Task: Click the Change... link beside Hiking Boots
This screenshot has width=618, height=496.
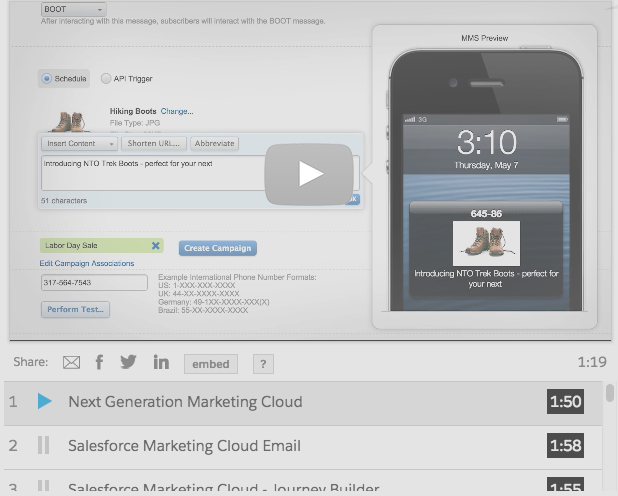Action: (x=177, y=111)
